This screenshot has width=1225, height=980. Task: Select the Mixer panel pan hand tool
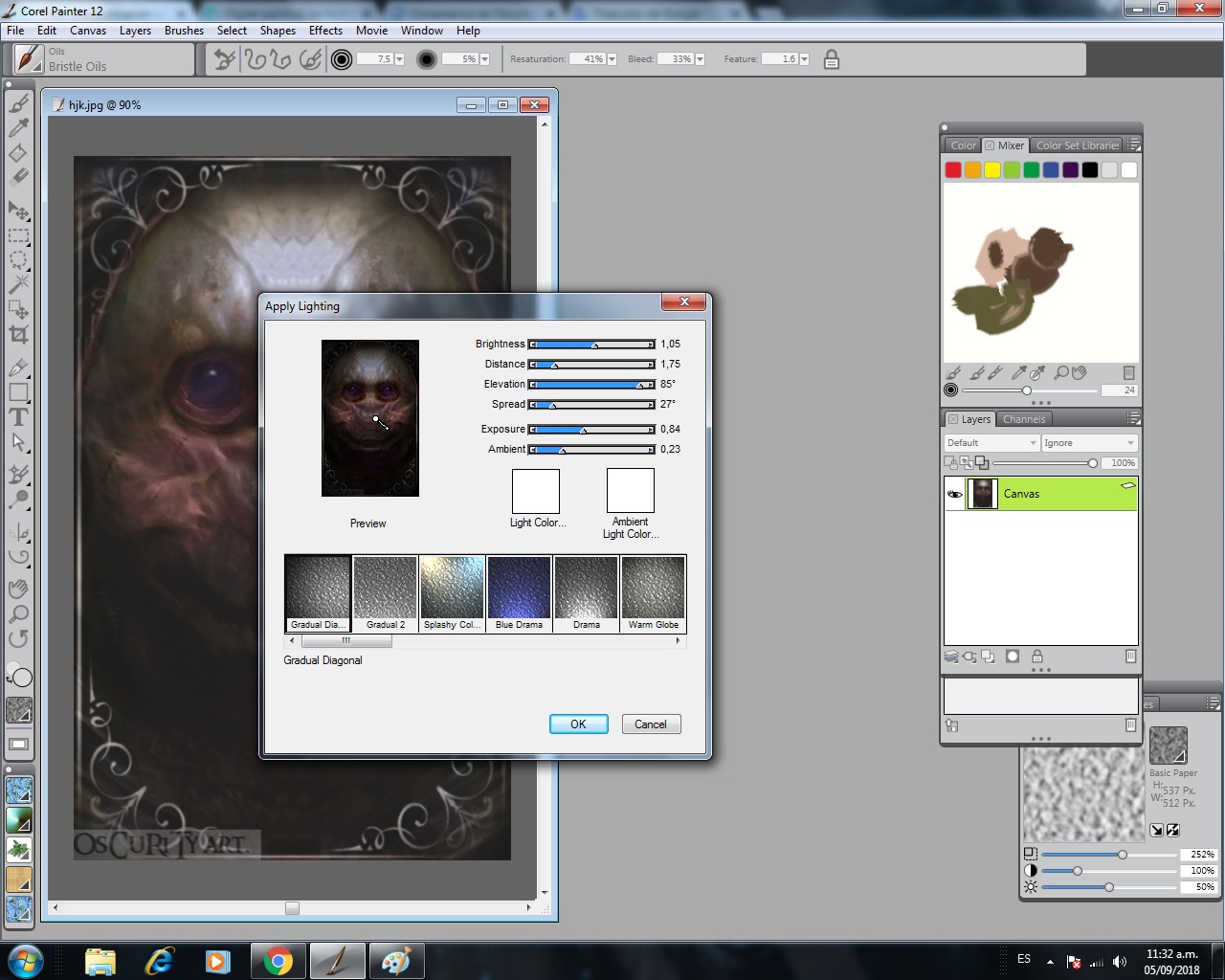(1080, 372)
